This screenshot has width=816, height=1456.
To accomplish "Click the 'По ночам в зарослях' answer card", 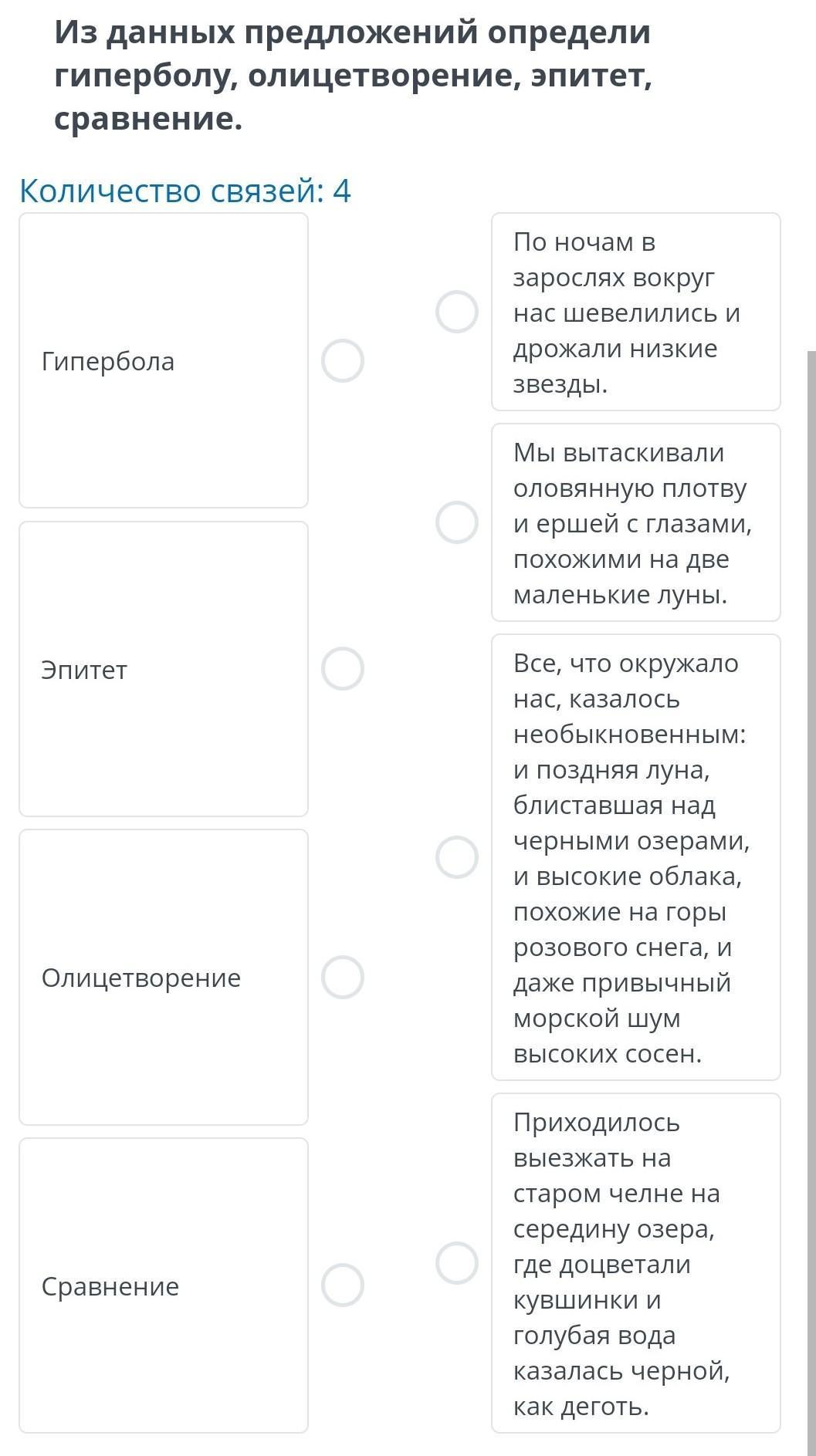I will point(635,312).
